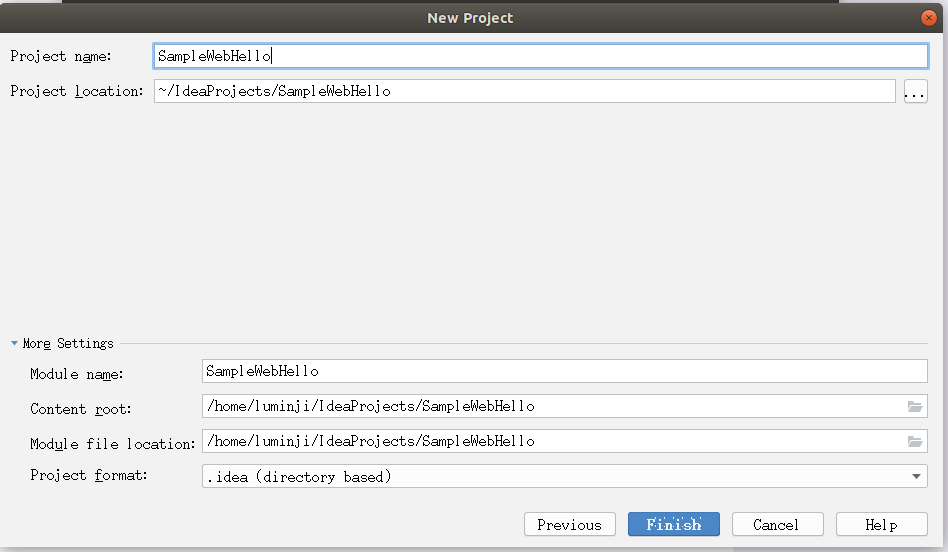Cancel the new project wizard
The image size is (948, 552).
coord(778,524)
